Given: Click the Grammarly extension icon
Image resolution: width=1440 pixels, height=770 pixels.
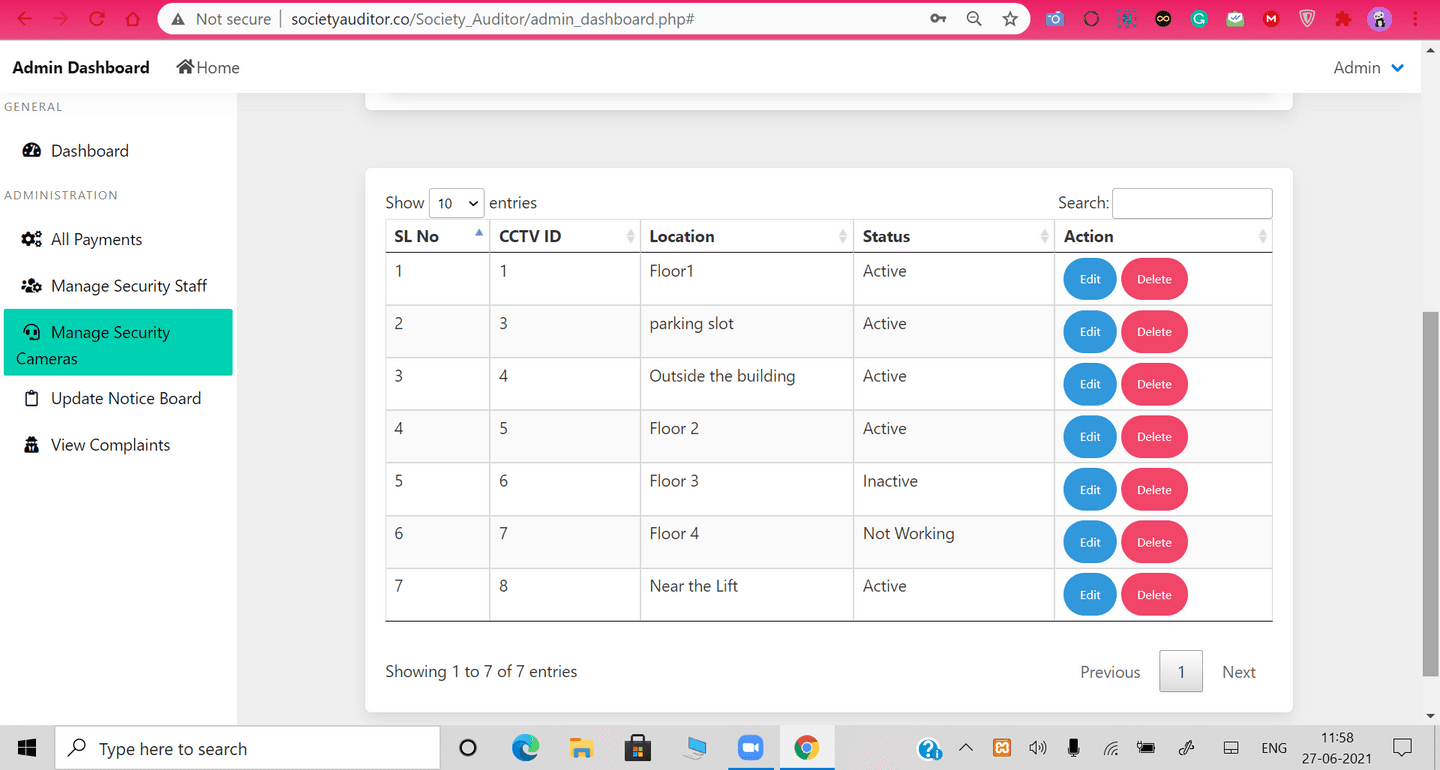Looking at the screenshot, I should coord(1199,19).
